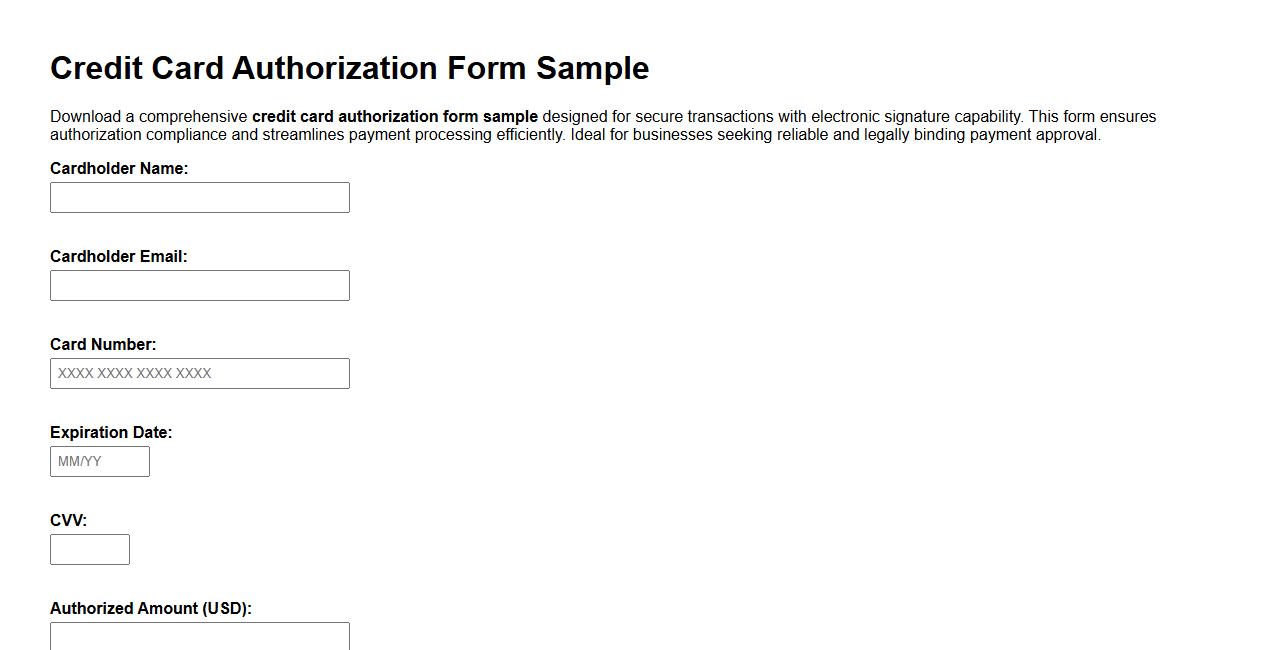The image size is (1278, 650).
Task: Click the Expiration Date MM/YY field
Action: (x=99, y=461)
